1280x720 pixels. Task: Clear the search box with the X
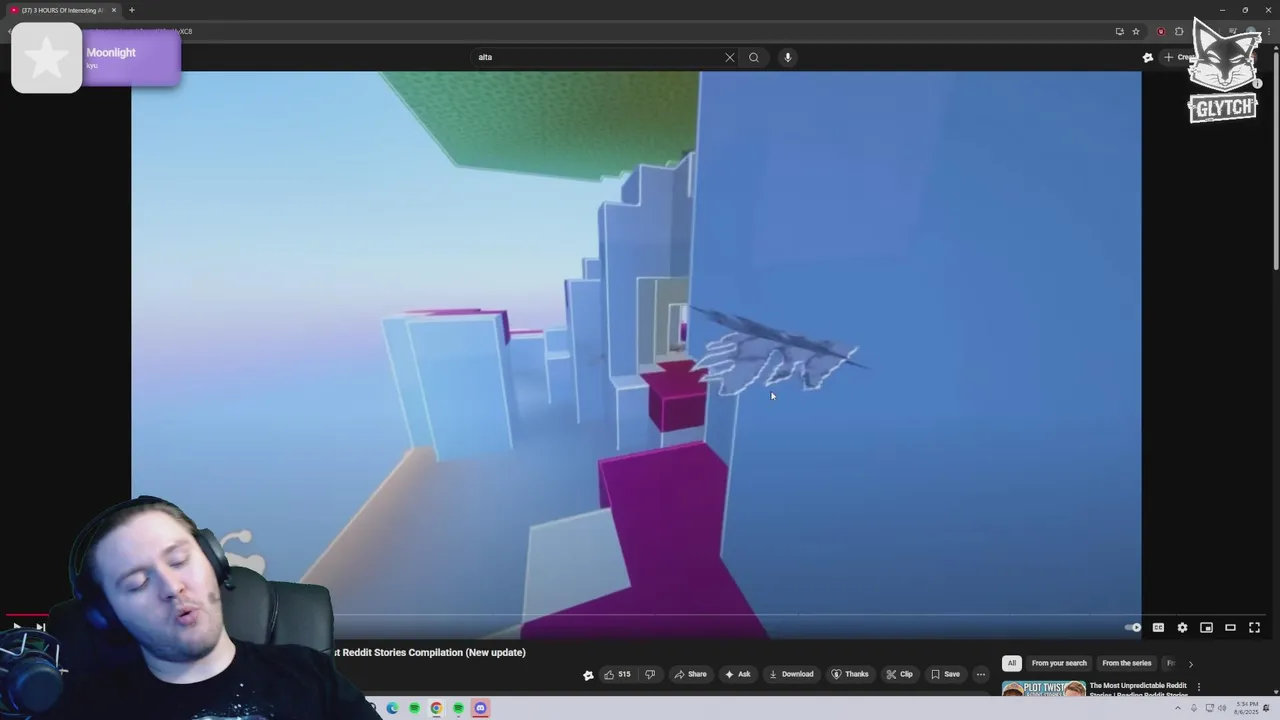730,57
